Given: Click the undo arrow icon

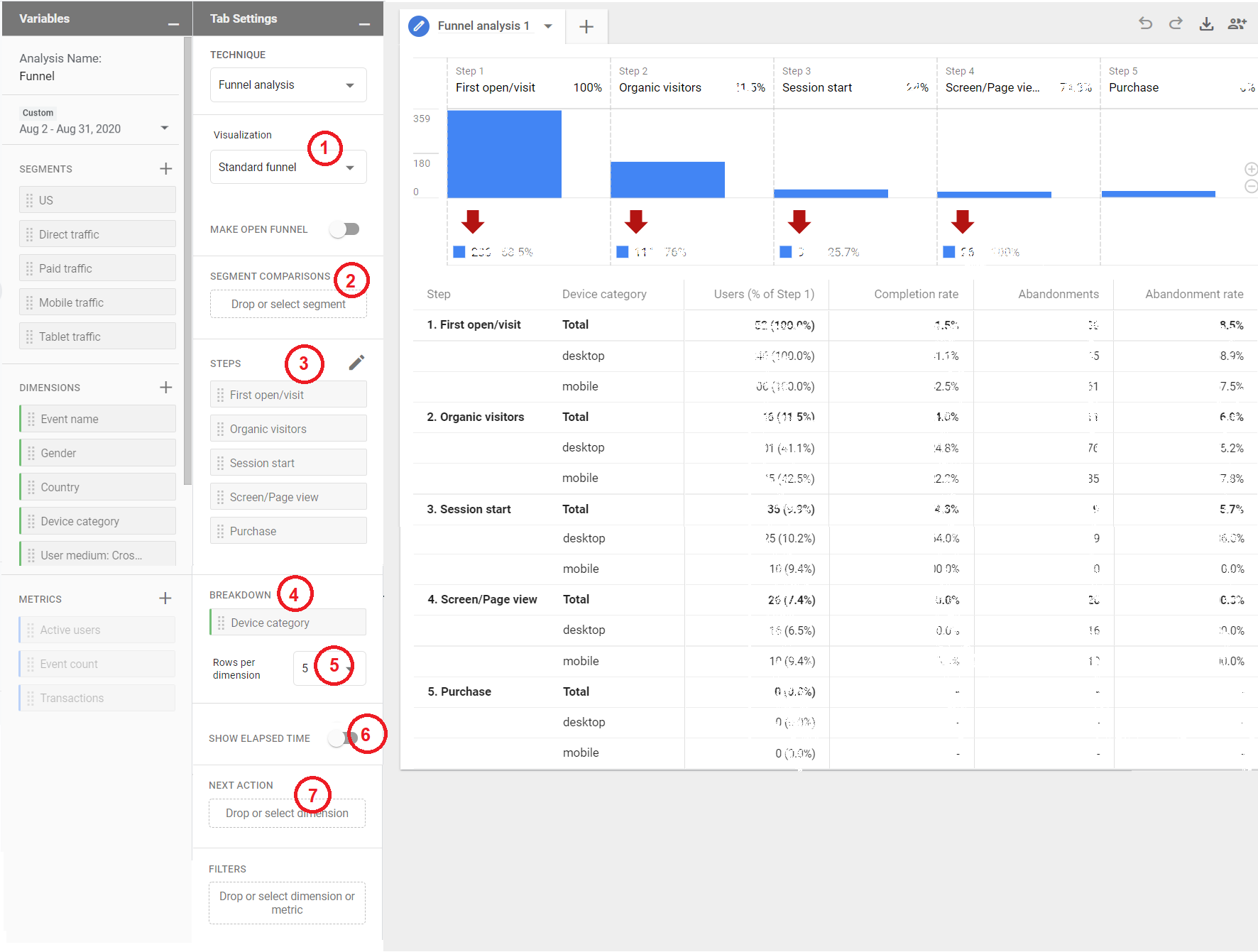Looking at the screenshot, I should point(1145,23).
